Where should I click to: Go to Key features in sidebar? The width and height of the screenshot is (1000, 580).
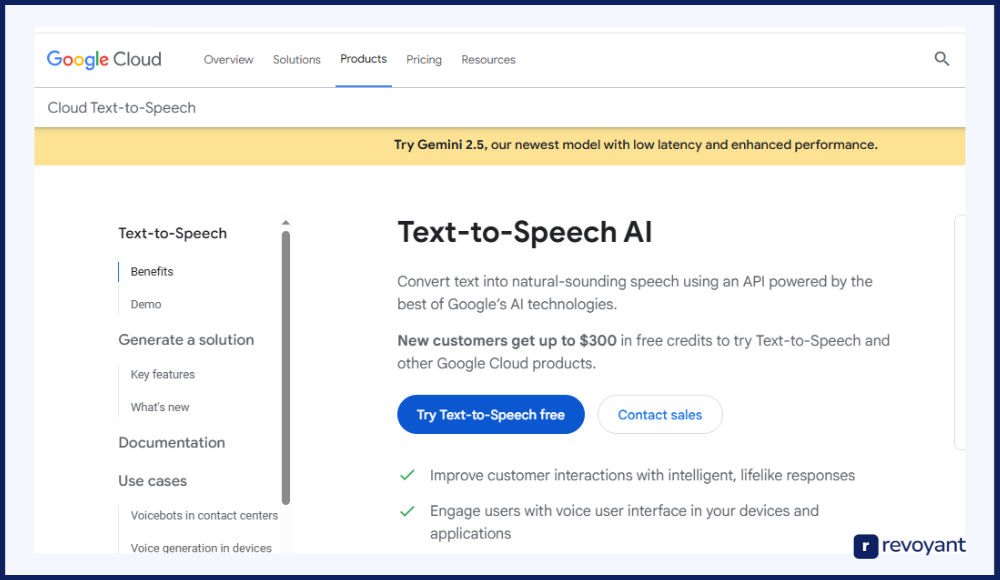(163, 375)
